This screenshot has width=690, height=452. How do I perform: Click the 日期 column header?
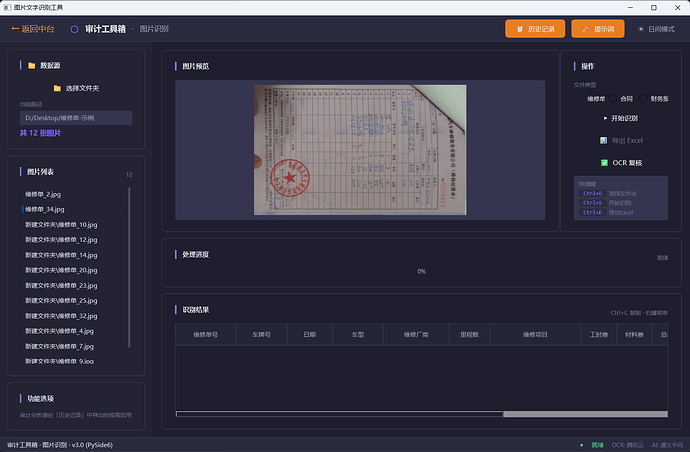click(310, 334)
